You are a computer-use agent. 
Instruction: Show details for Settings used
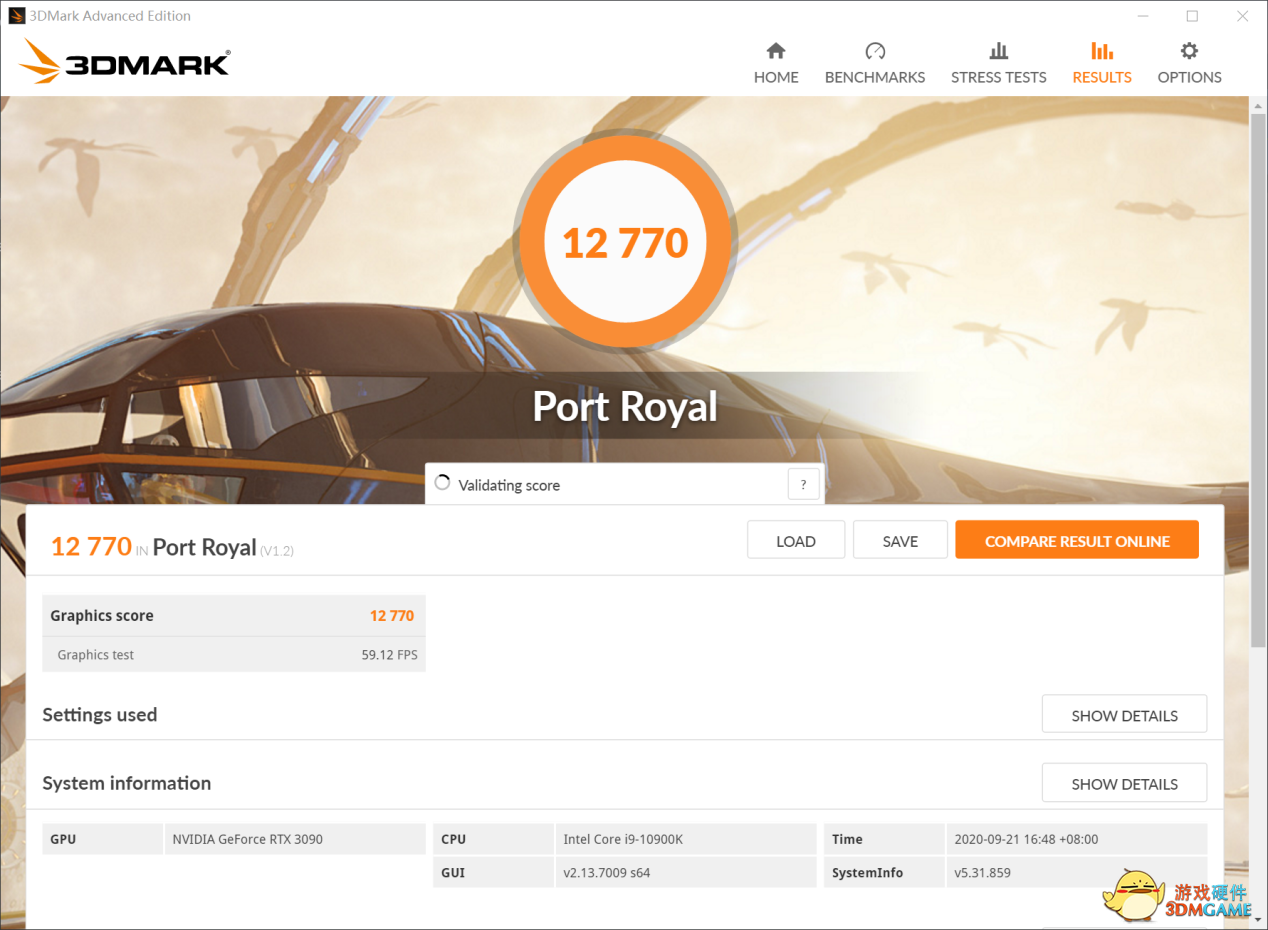point(1124,715)
